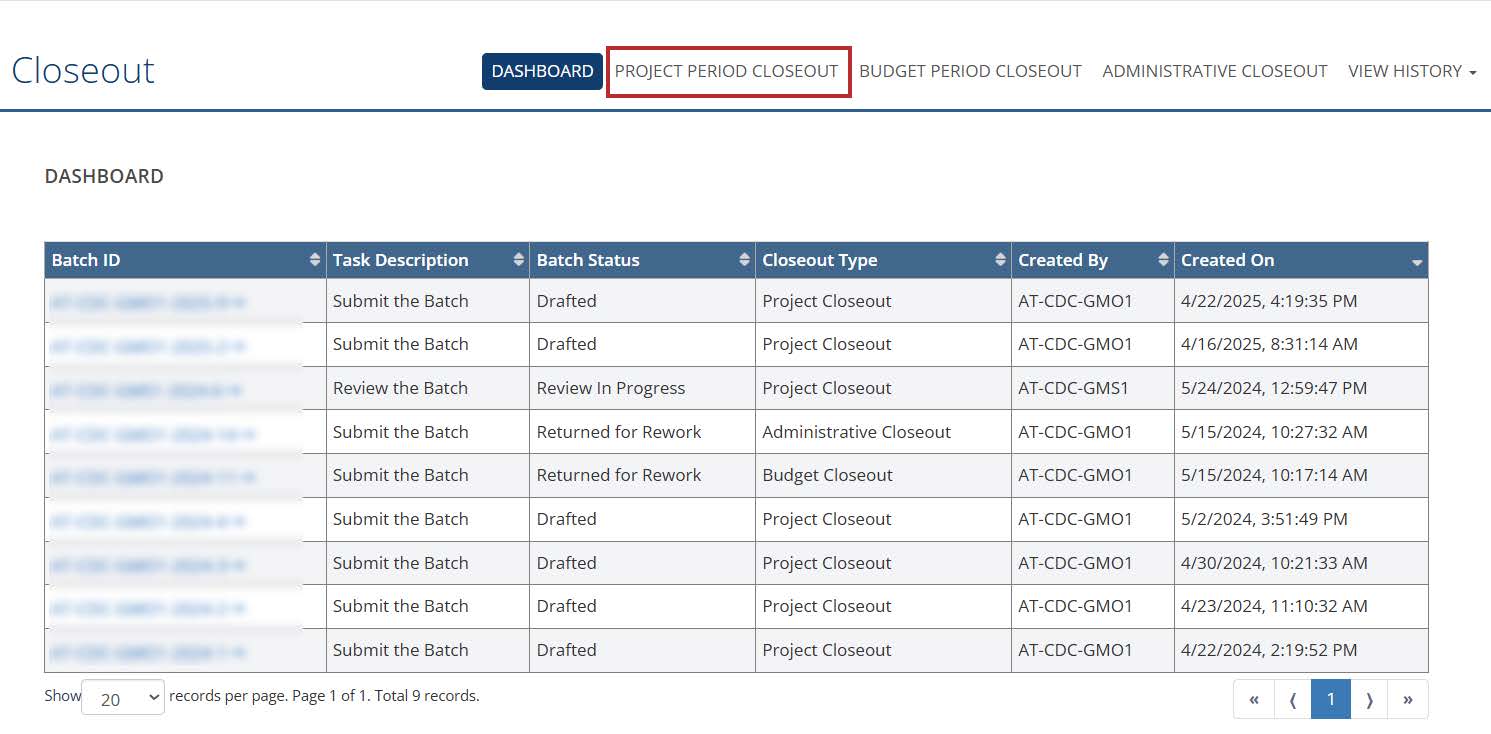This screenshot has width=1491, height=734.
Task: Jump to last page double-chevron
Action: coord(1407,699)
